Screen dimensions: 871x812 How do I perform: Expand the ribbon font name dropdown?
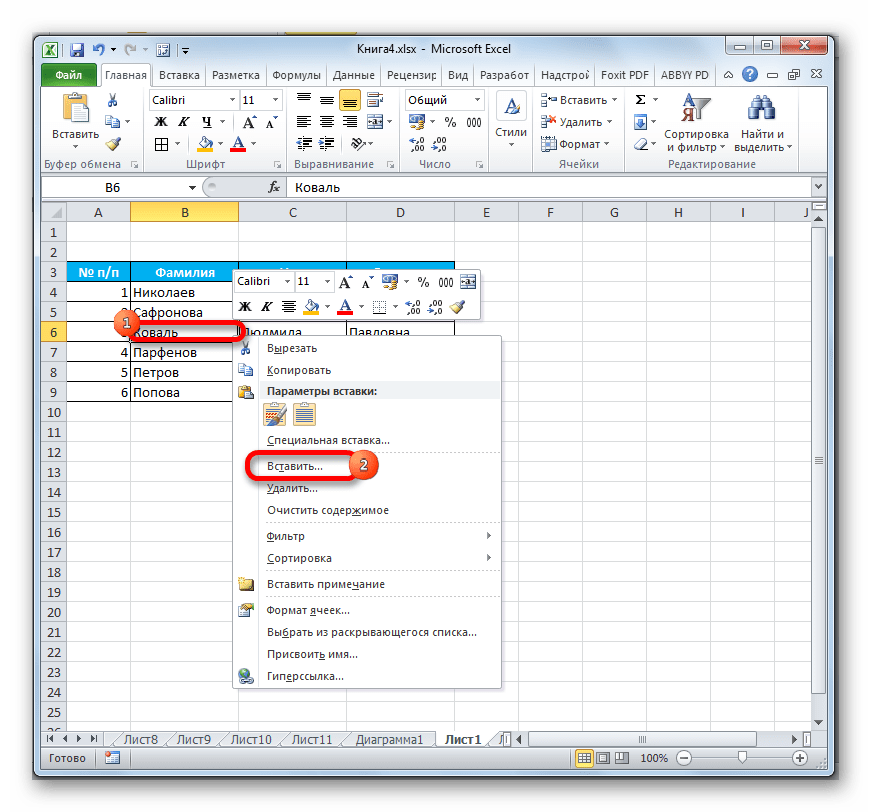pos(232,100)
